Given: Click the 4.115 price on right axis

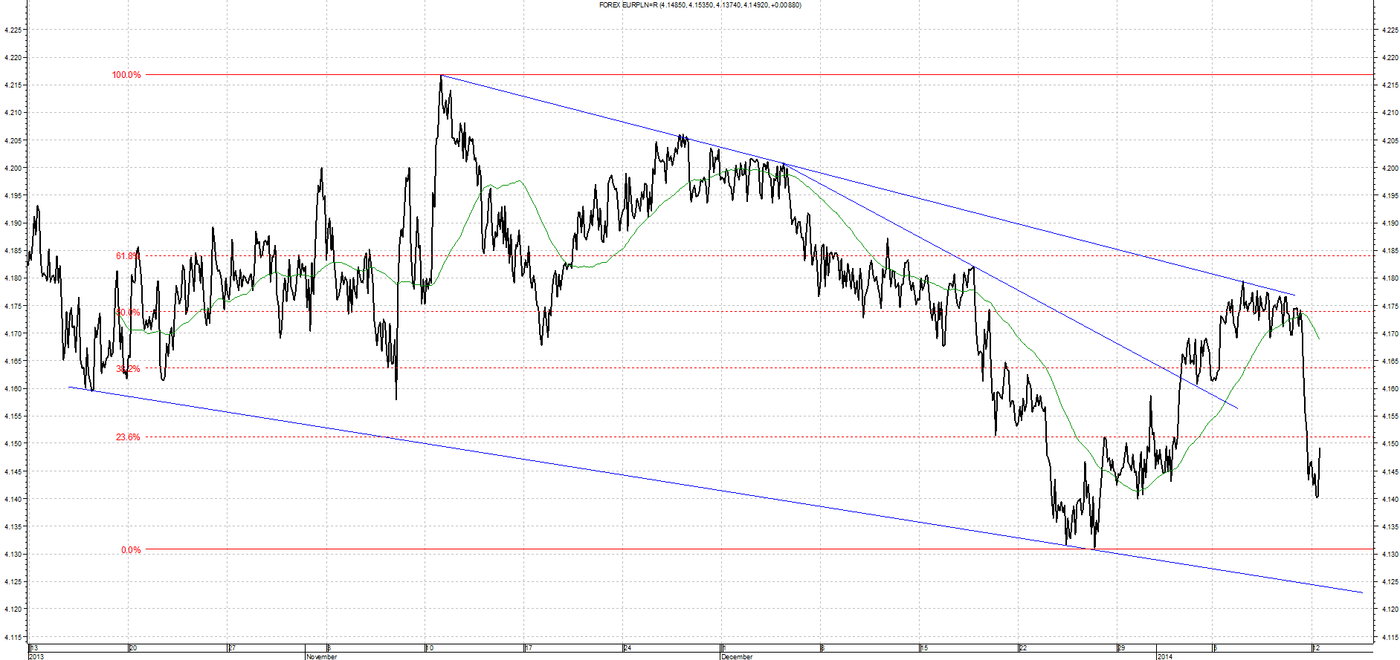Looking at the screenshot, I should [1388, 636].
